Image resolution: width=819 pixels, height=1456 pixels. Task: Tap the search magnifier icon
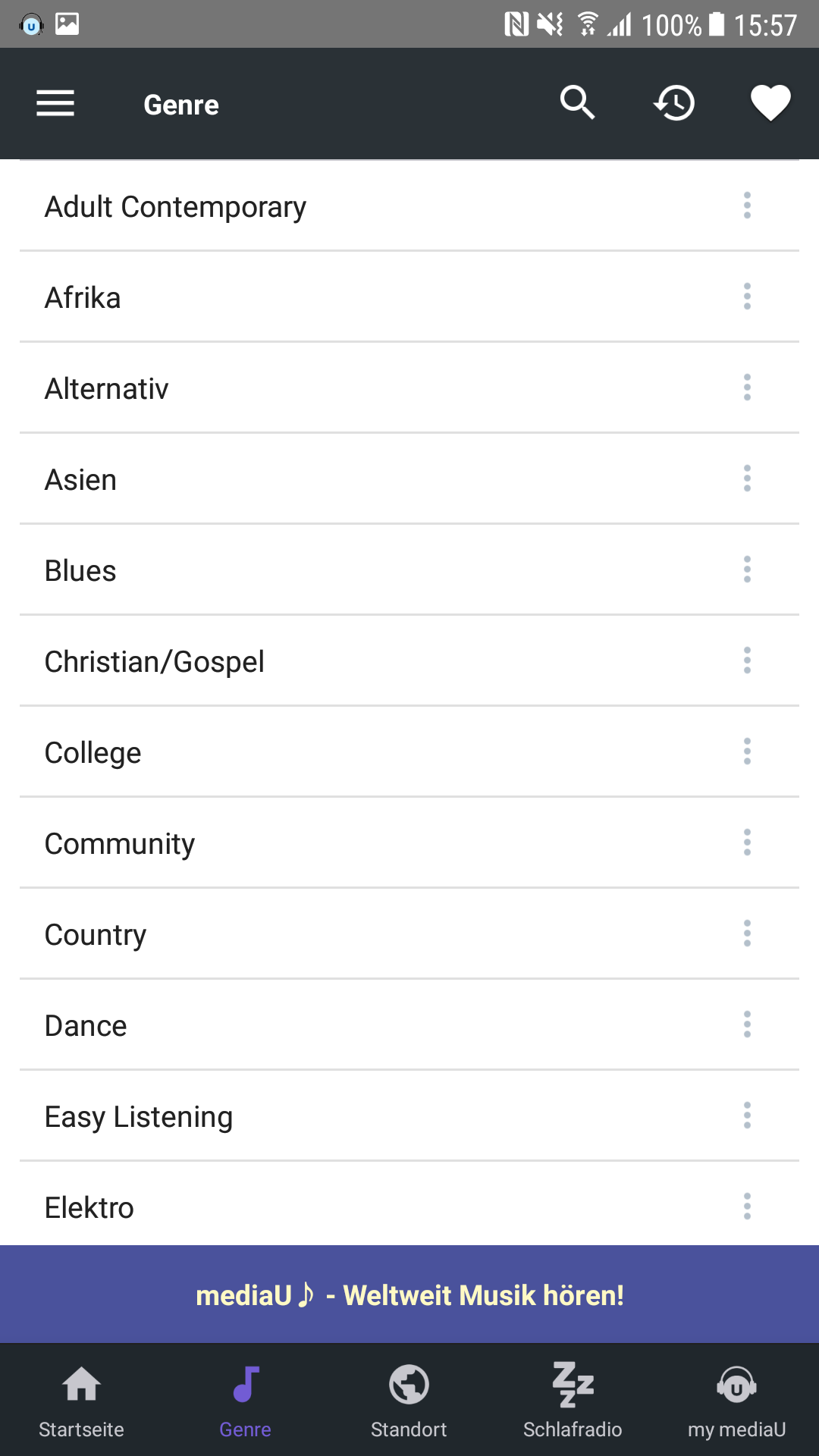click(577, 103)
